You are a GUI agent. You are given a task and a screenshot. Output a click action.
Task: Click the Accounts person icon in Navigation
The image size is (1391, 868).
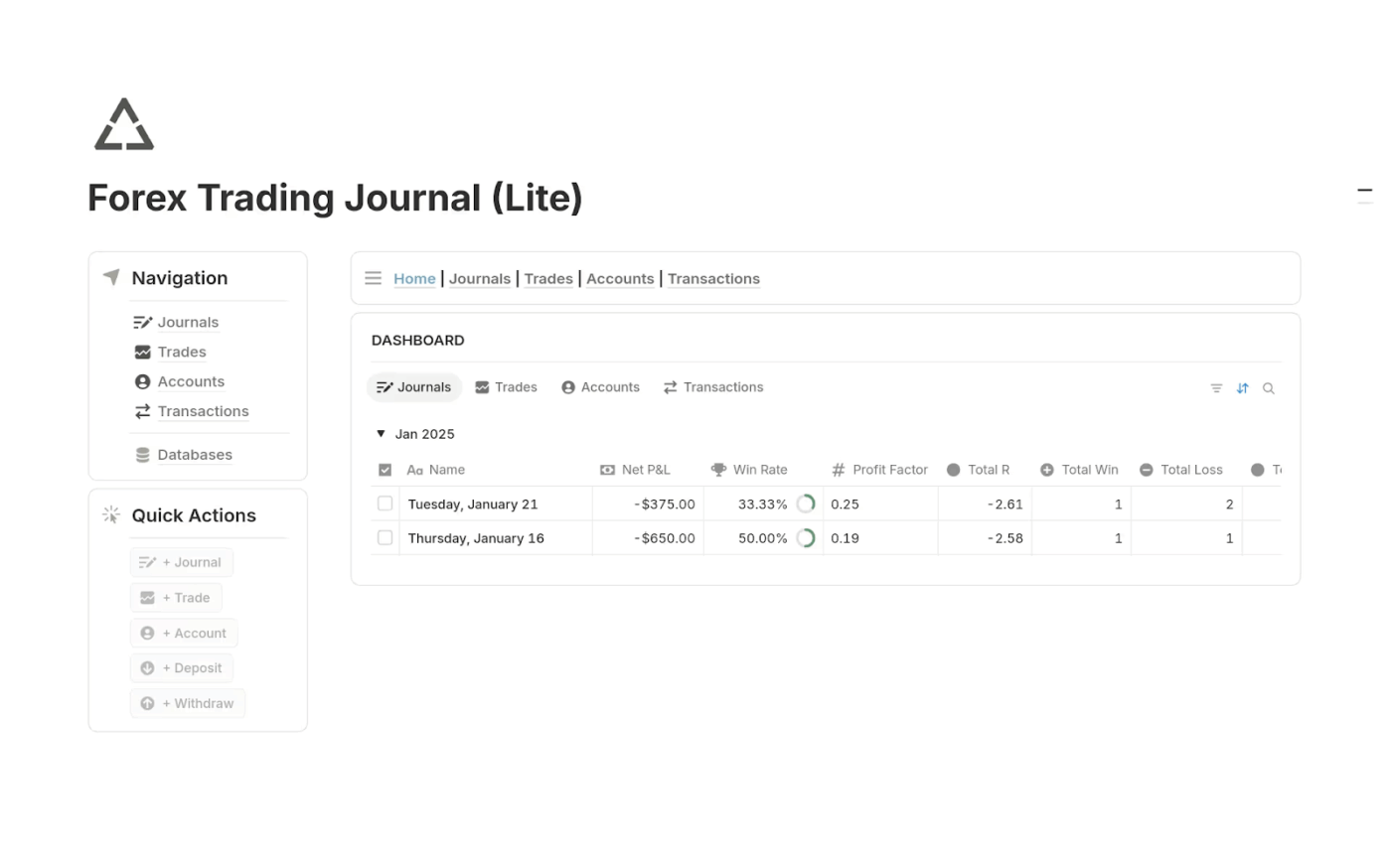(143, 382)
